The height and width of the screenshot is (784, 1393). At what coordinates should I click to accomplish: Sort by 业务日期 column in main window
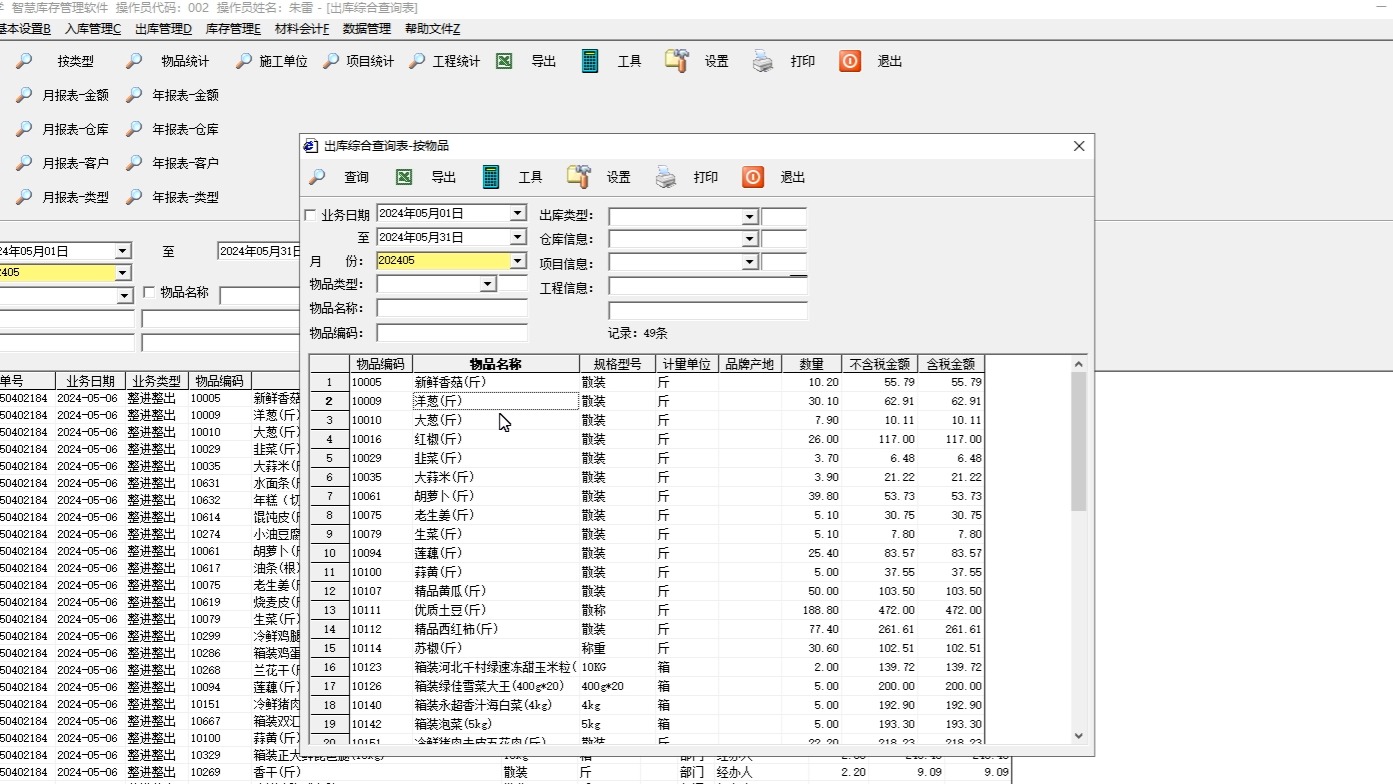[91, 381]
